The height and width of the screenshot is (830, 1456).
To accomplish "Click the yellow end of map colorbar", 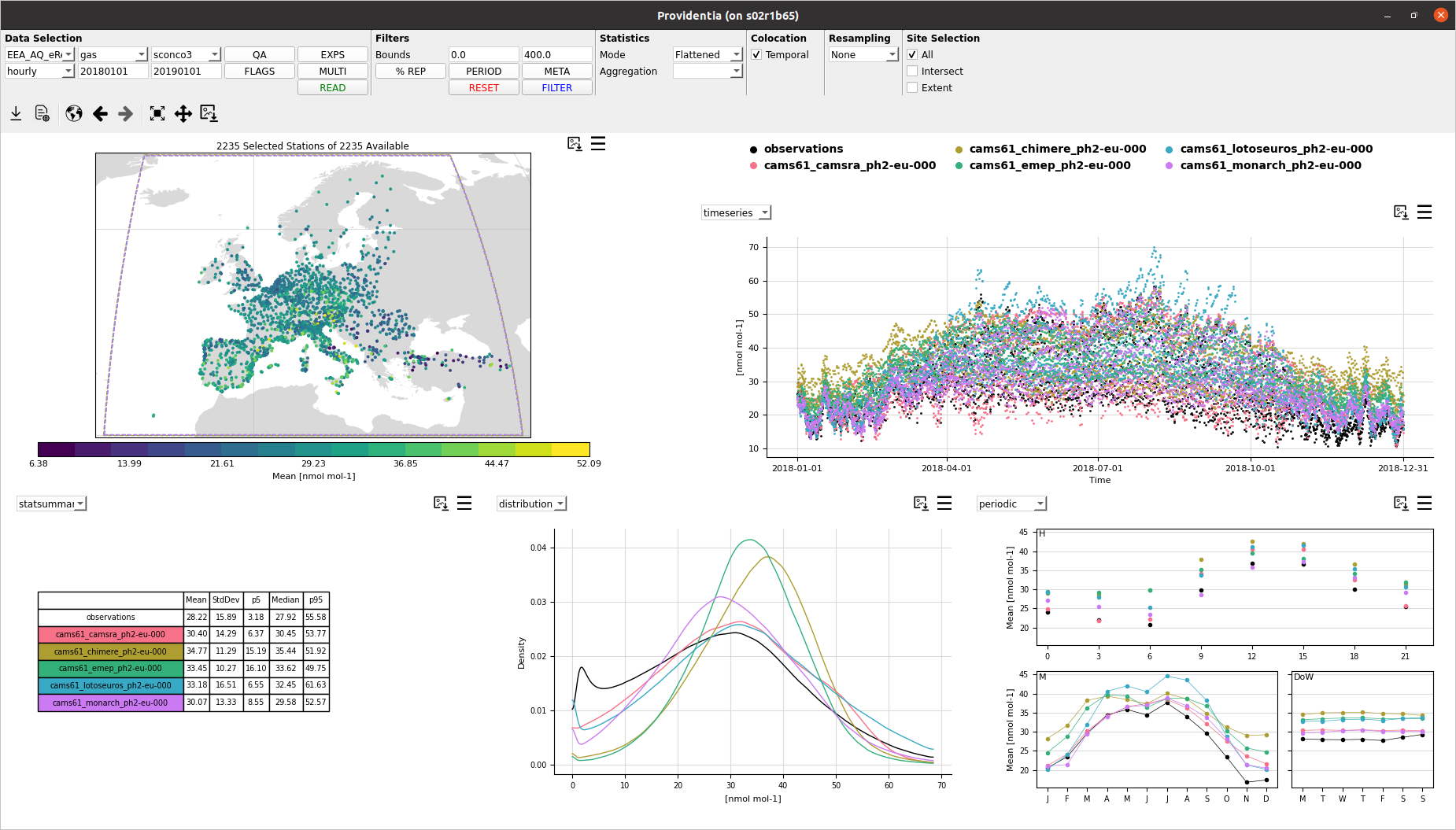I will coord(571,449).
